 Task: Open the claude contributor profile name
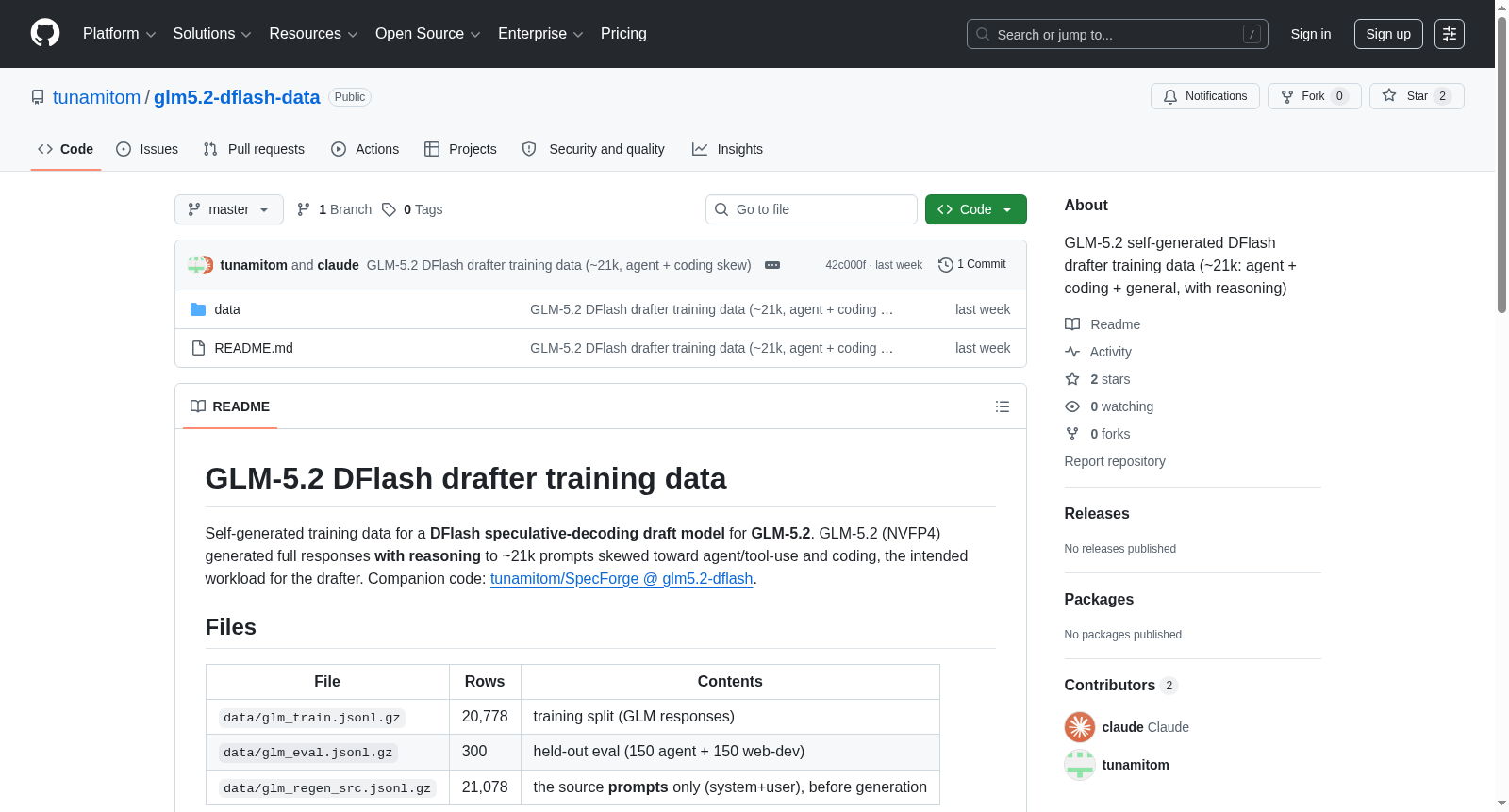1122,727
